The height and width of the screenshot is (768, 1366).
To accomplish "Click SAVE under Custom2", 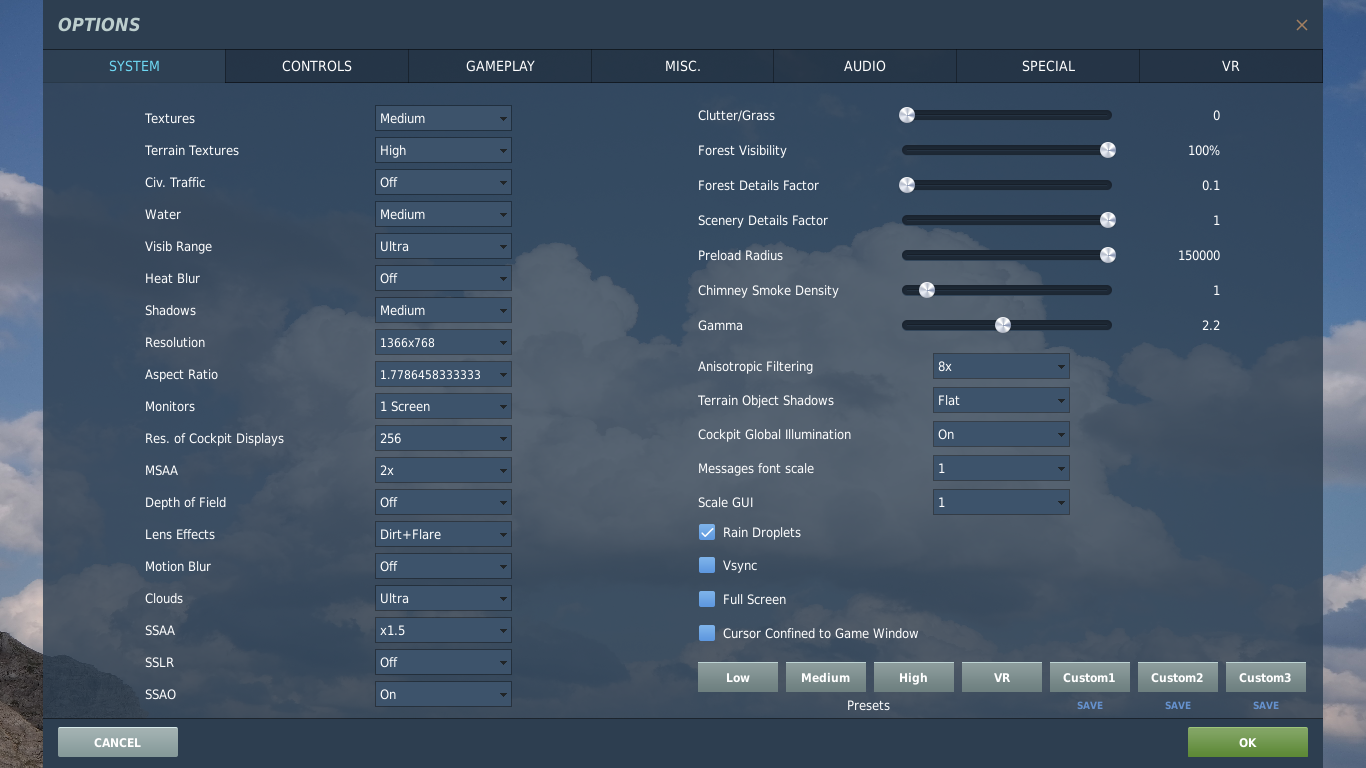I will [1178, 705].
